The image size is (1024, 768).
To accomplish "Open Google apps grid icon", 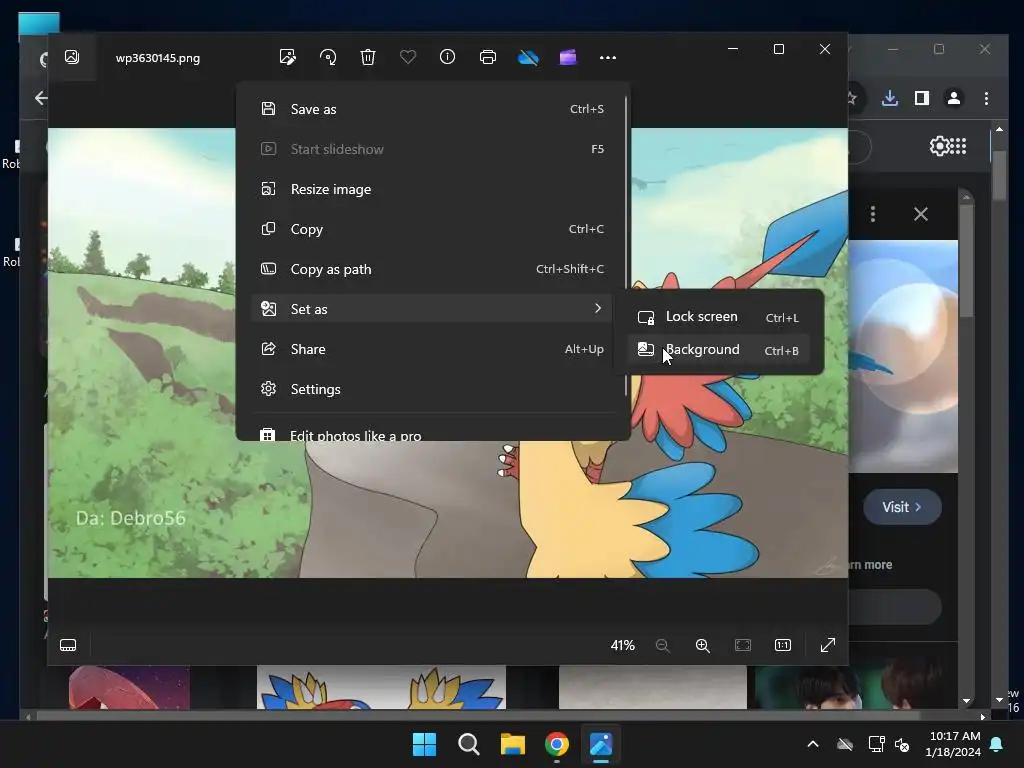I will [958, 146].
